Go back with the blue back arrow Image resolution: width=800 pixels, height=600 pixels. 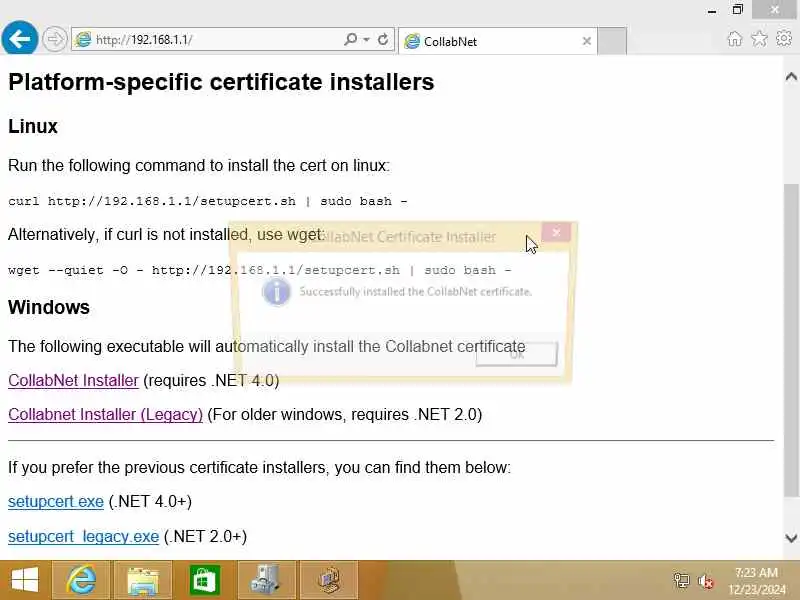pos(19,38)
